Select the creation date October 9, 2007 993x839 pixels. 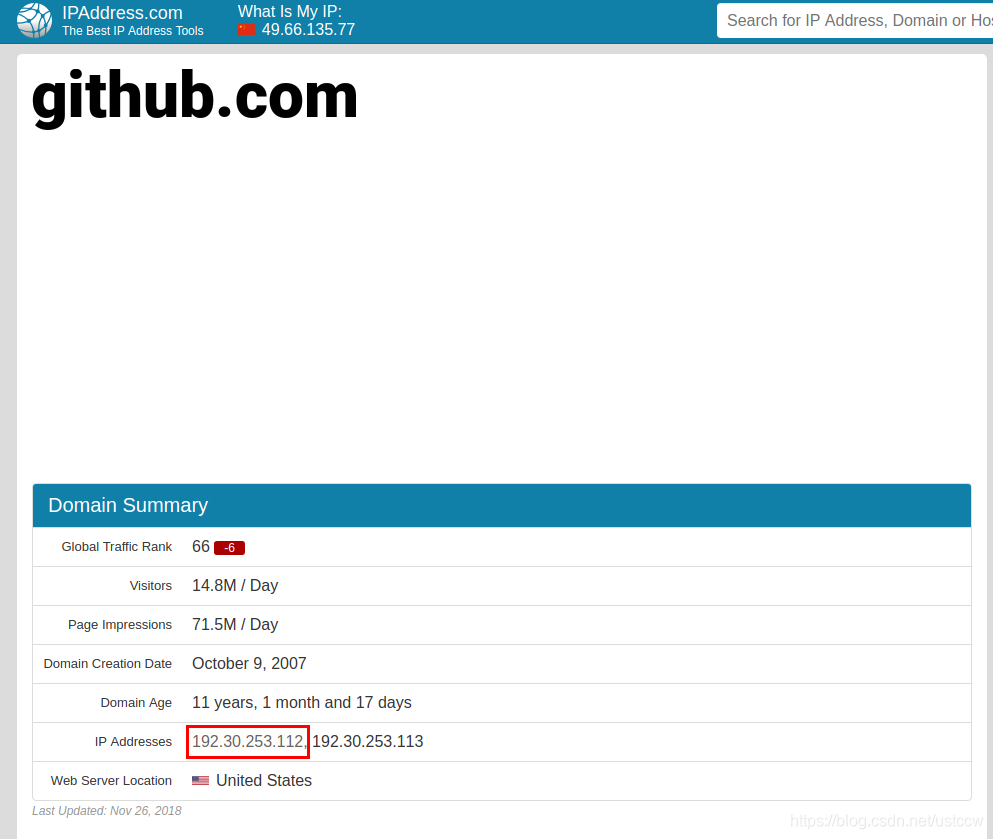click(249, 664)
